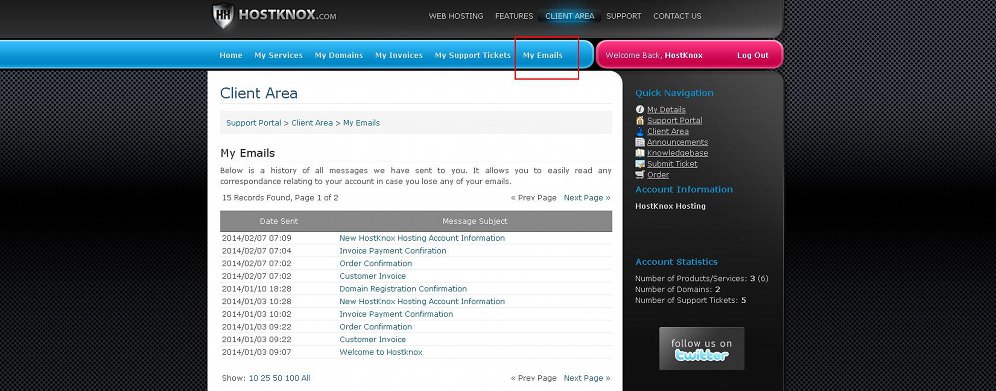Open the 2014/01/03 10:28 Hosting Account Information email
The width and height of the screenshot is (996, 391).
tap(422, 302)
